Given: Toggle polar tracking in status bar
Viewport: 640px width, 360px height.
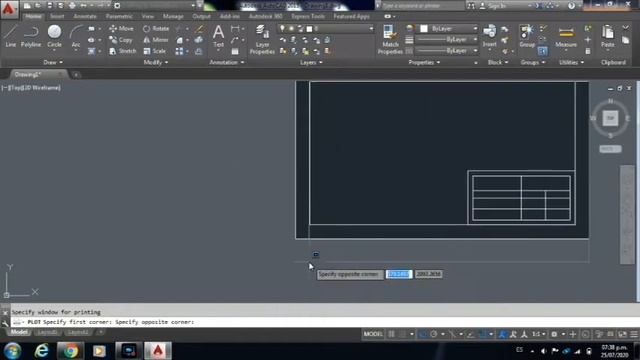Looking at the screenshot, I should (433, 334).
